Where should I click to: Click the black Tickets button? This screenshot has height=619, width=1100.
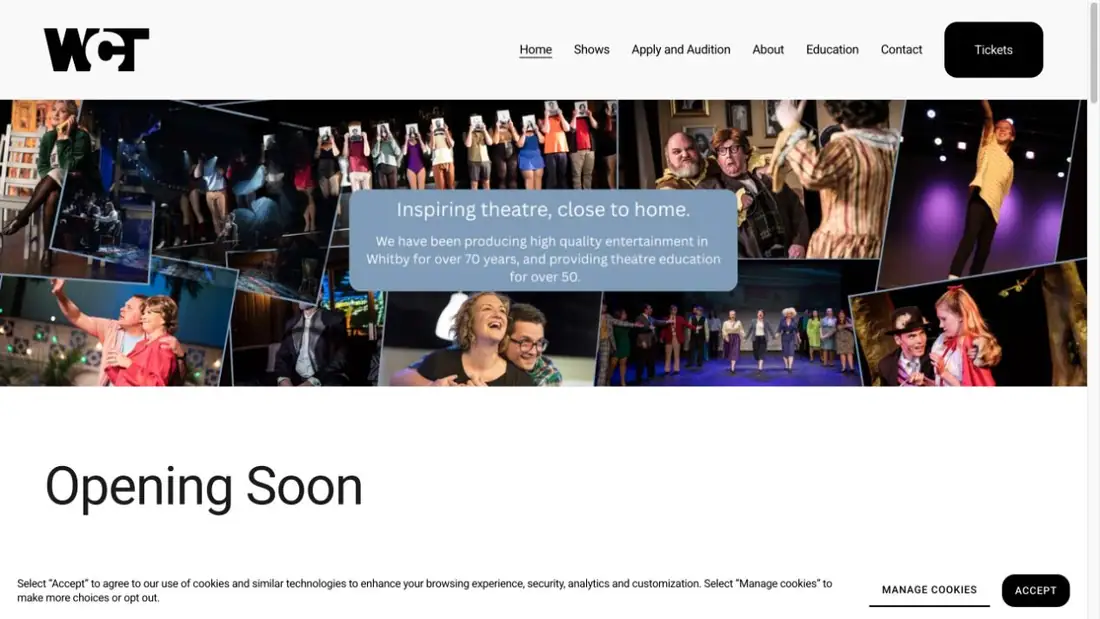pos(993,50)
